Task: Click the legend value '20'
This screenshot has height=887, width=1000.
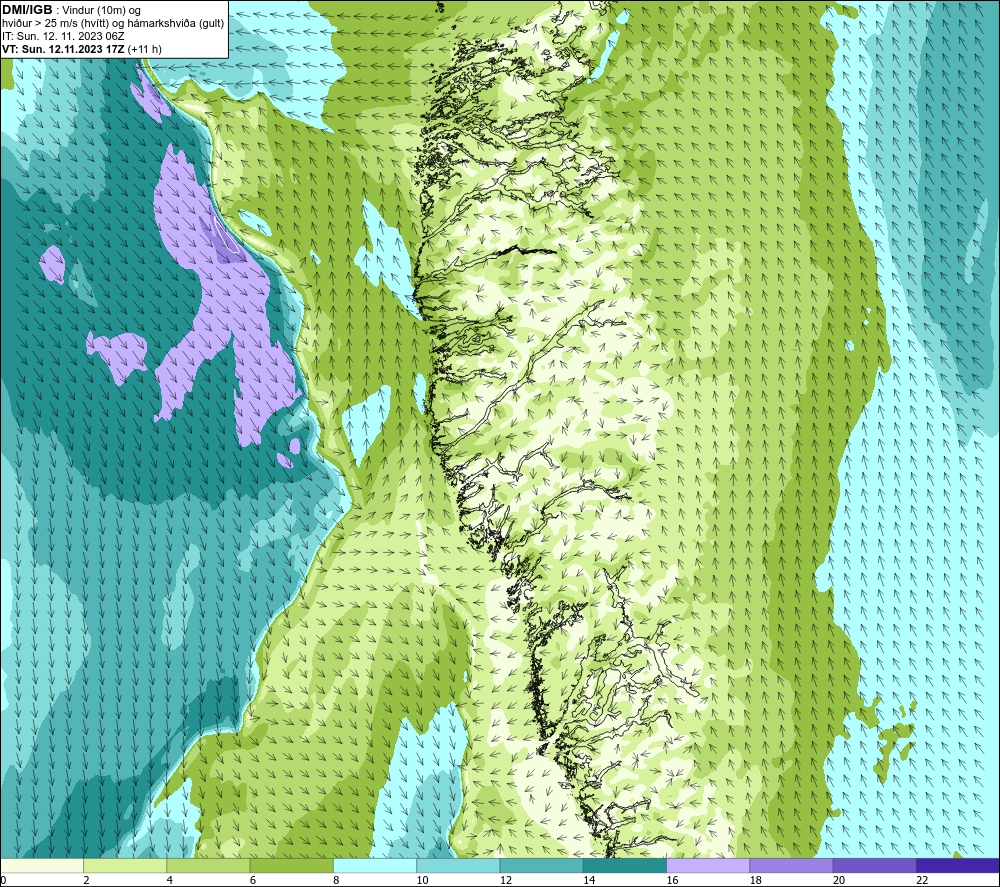Action: pyautogui.click(x=839, y=881)
